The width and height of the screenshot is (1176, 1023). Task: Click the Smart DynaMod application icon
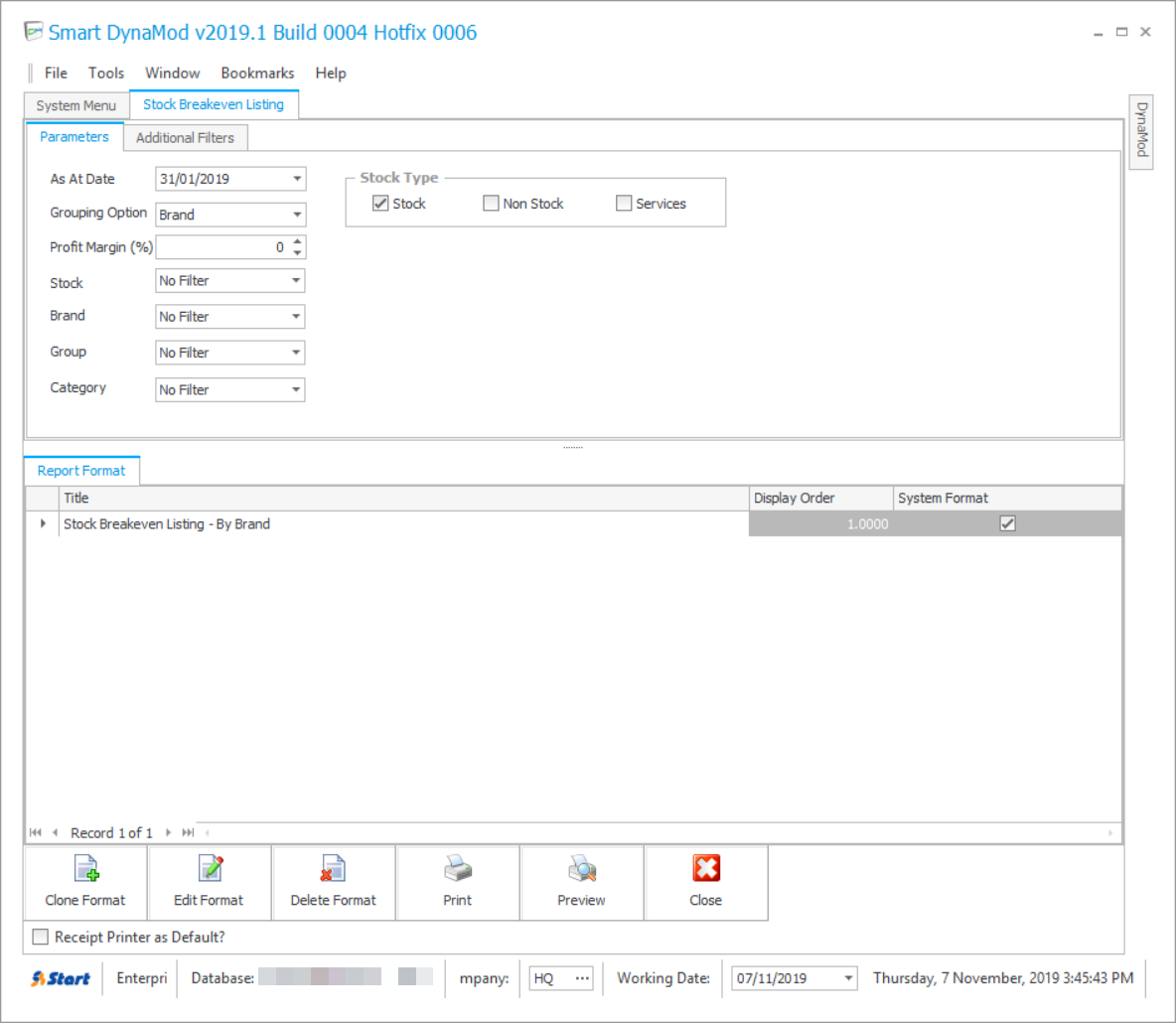point(33,32)
